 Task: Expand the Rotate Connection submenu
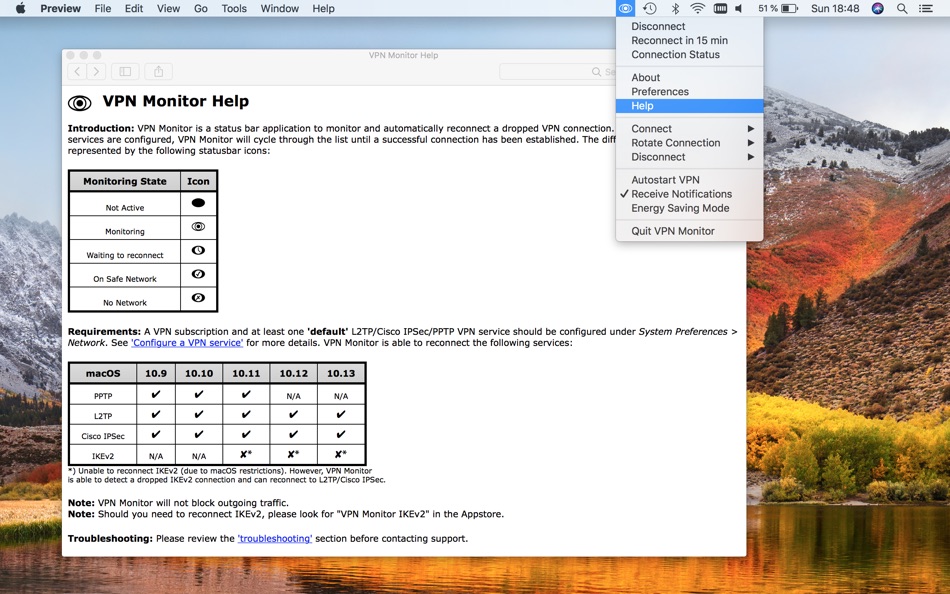[689, 143]
